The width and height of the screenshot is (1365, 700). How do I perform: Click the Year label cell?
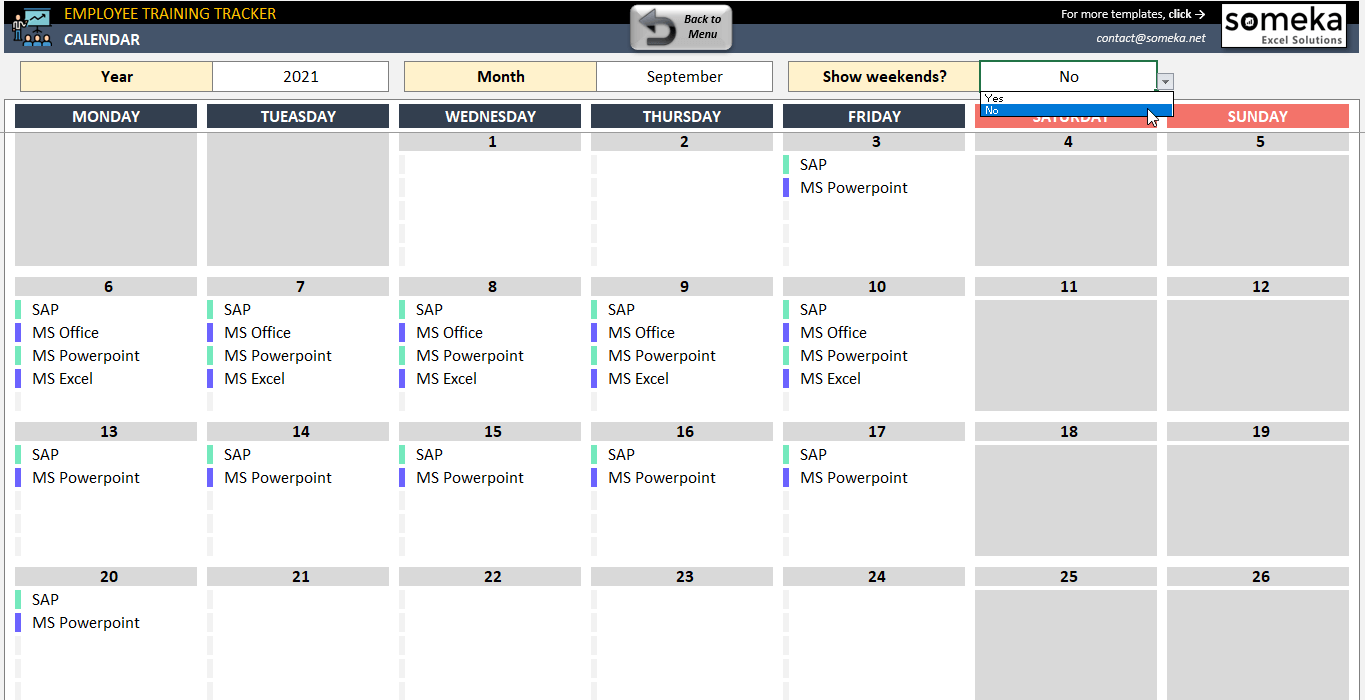coord(116,77)
